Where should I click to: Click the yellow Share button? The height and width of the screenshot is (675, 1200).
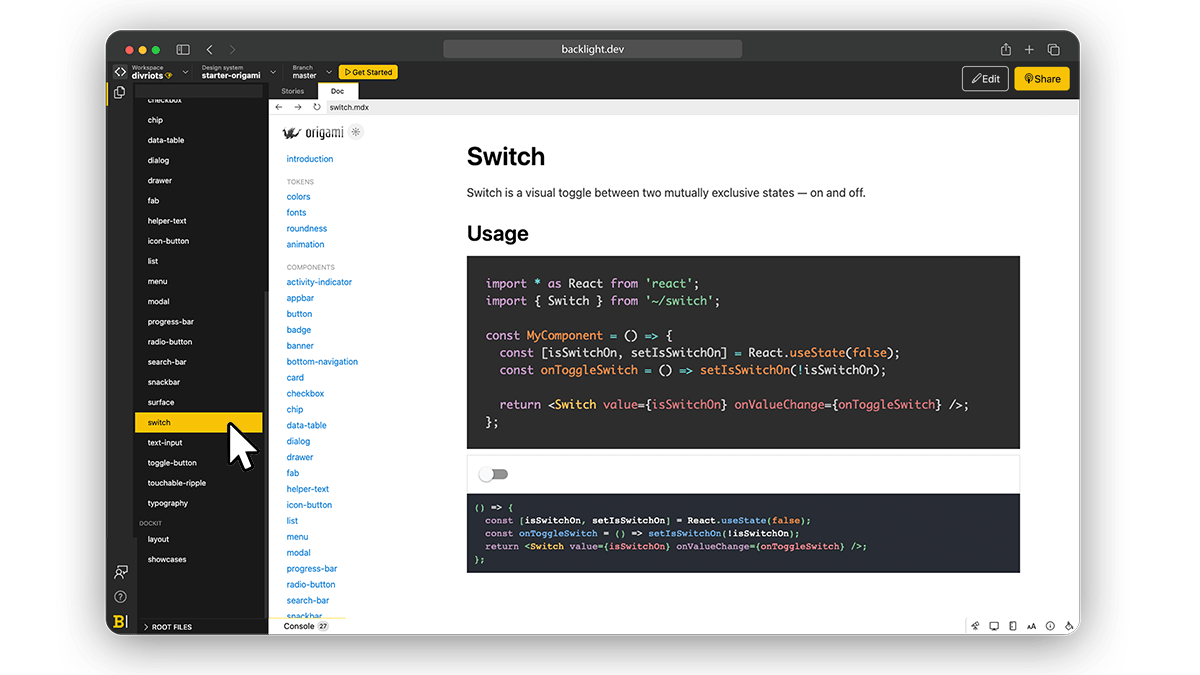click(1041, 79)
